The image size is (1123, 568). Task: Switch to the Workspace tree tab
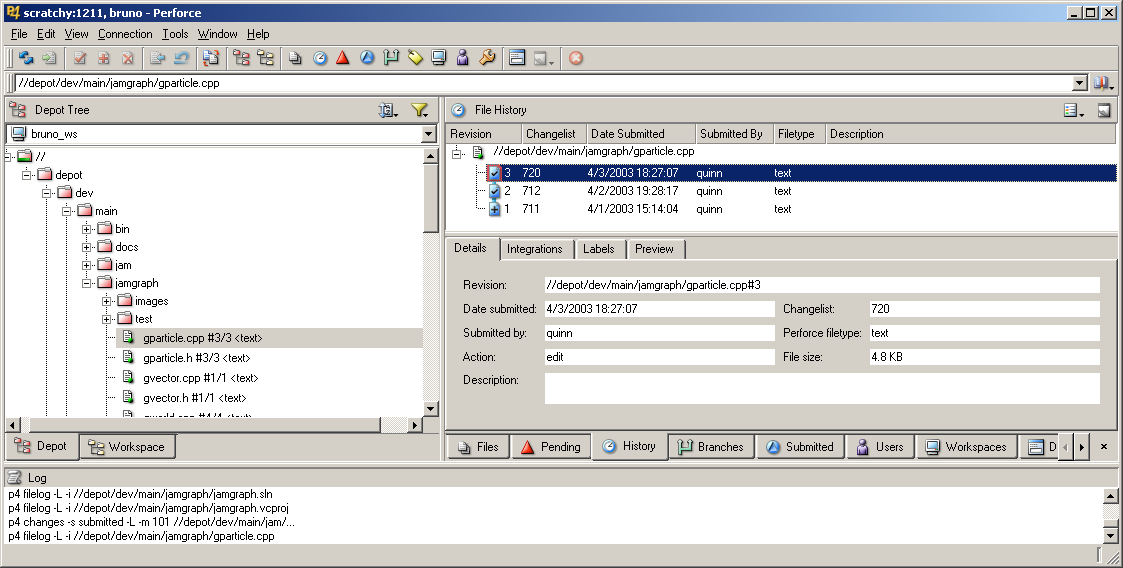pyautogui.click(x=127, y=447)
